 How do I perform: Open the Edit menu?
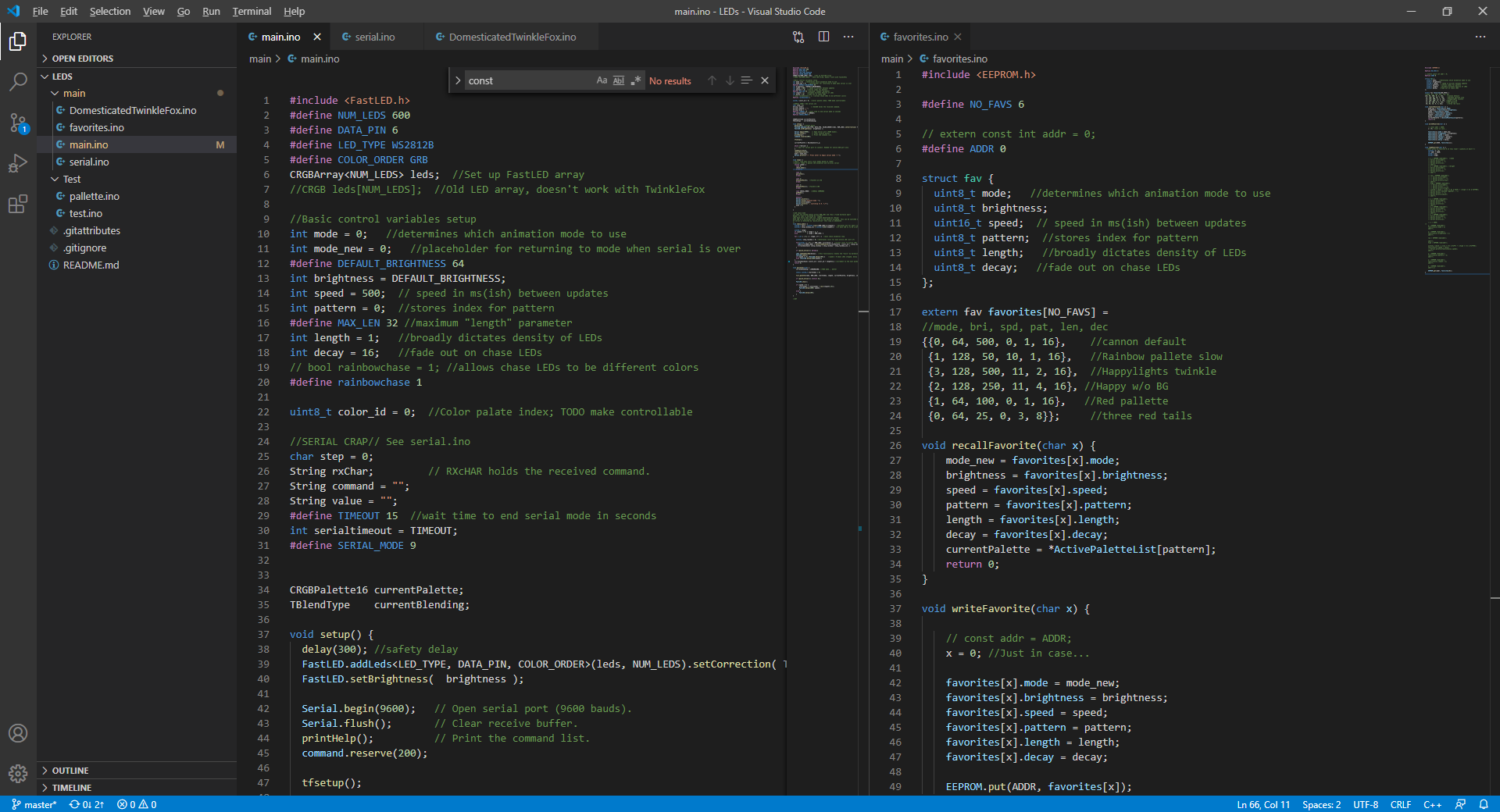tap(69, 11)
